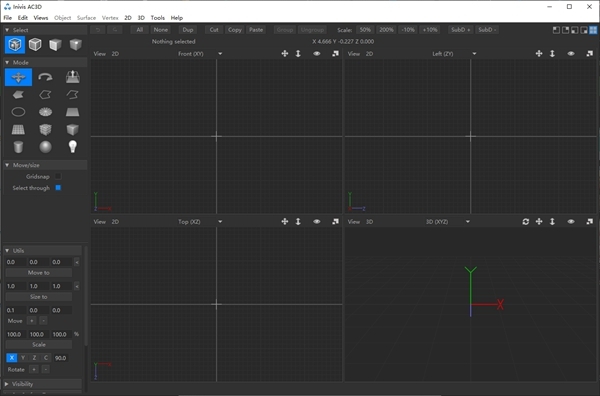Click the 3D view spin icon
This screenshot has width=600, height=396.
coord(526,222)
